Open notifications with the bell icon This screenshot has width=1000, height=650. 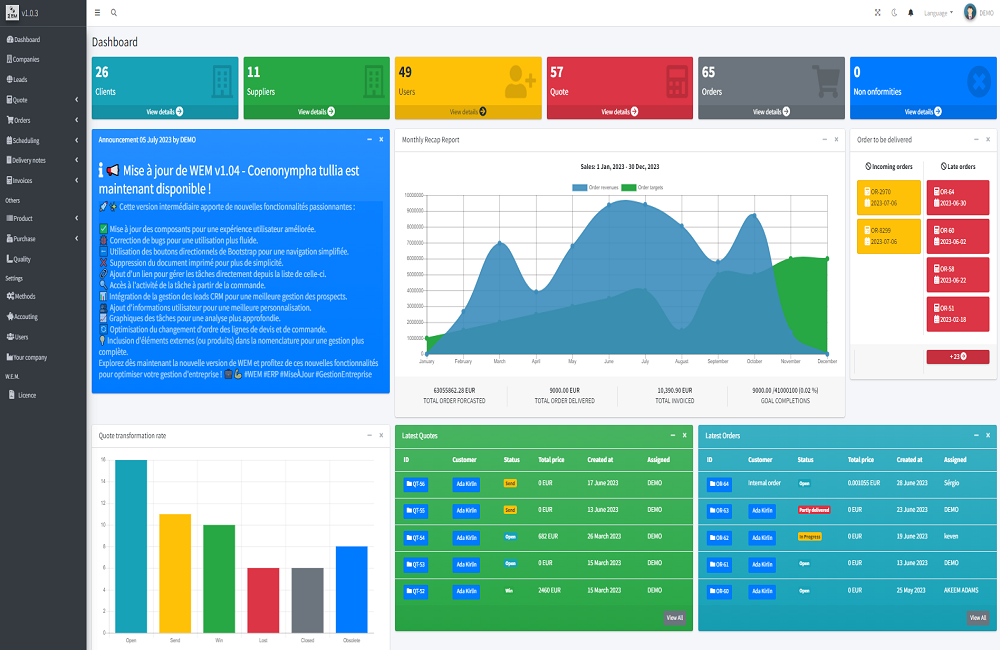click(910, 13)
